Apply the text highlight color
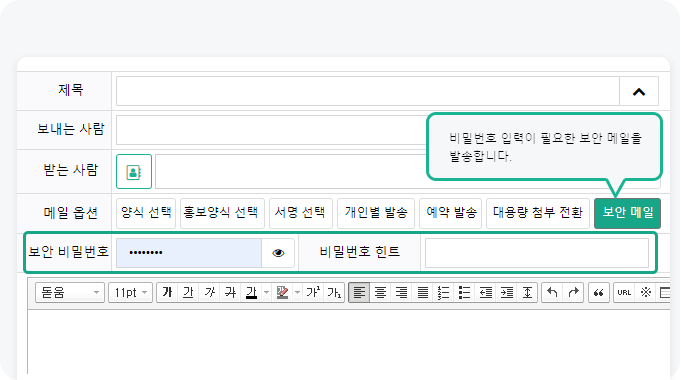The height and width of the screenshot is (380, 681). click(282, 292)
